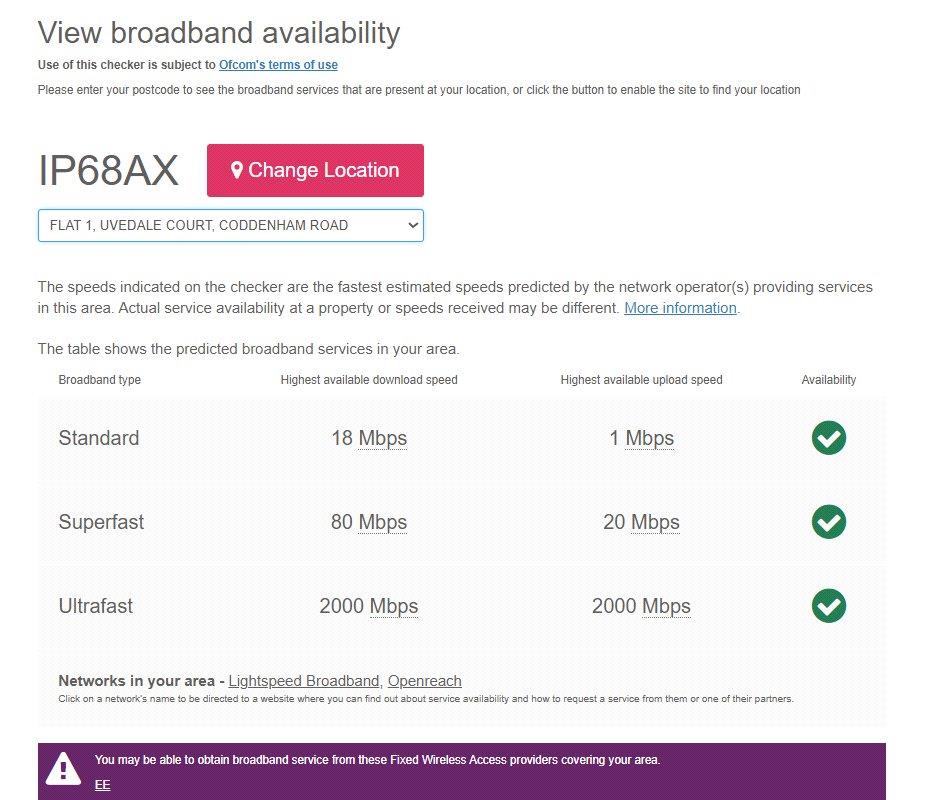The height and width of the screenshot is (800, 930).
Task: Open the More information link
Action: tap(680, 308)
